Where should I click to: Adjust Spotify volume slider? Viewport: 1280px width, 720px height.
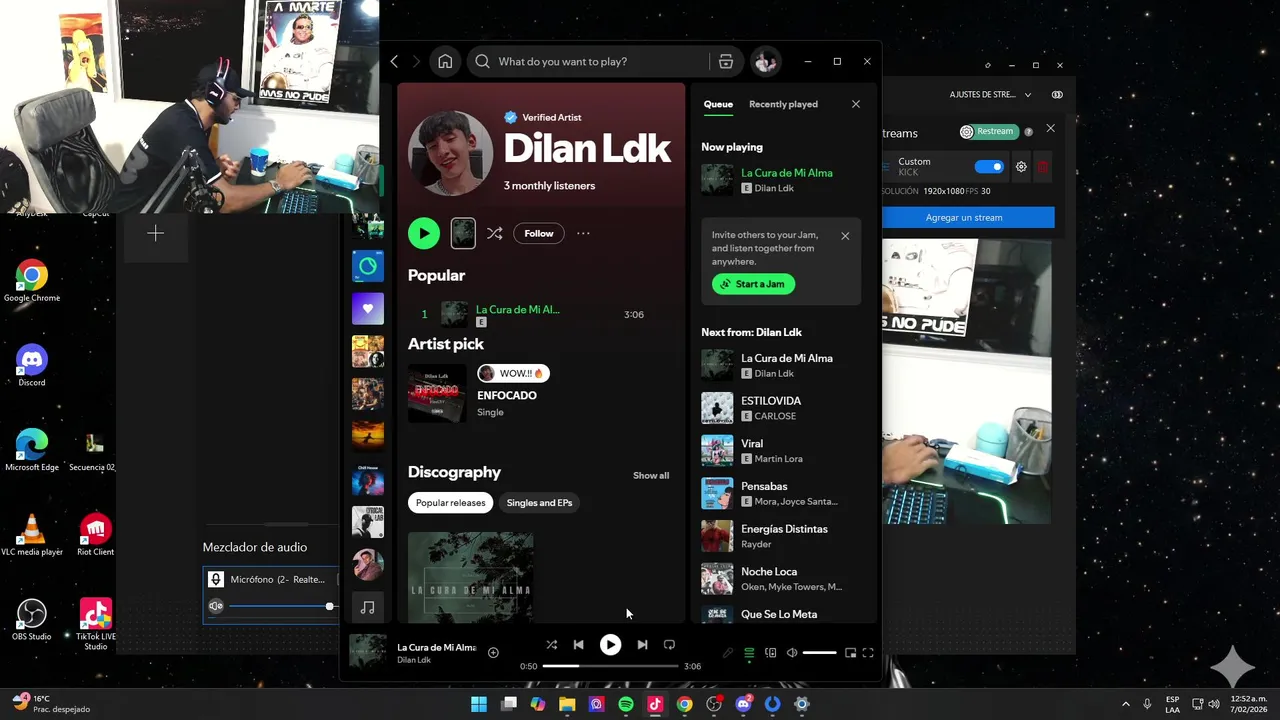coord(819,653)
